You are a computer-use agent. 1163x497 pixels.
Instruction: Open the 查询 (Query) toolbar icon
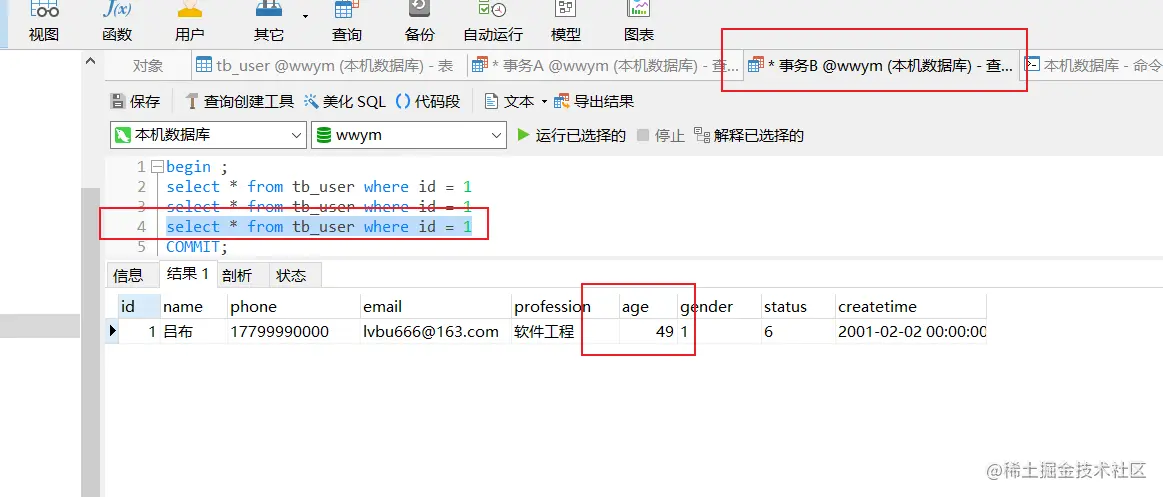click(x=346, y=21)
